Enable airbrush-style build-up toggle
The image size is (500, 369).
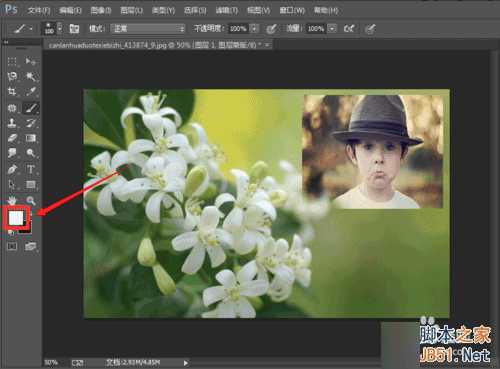pos(349,29)
